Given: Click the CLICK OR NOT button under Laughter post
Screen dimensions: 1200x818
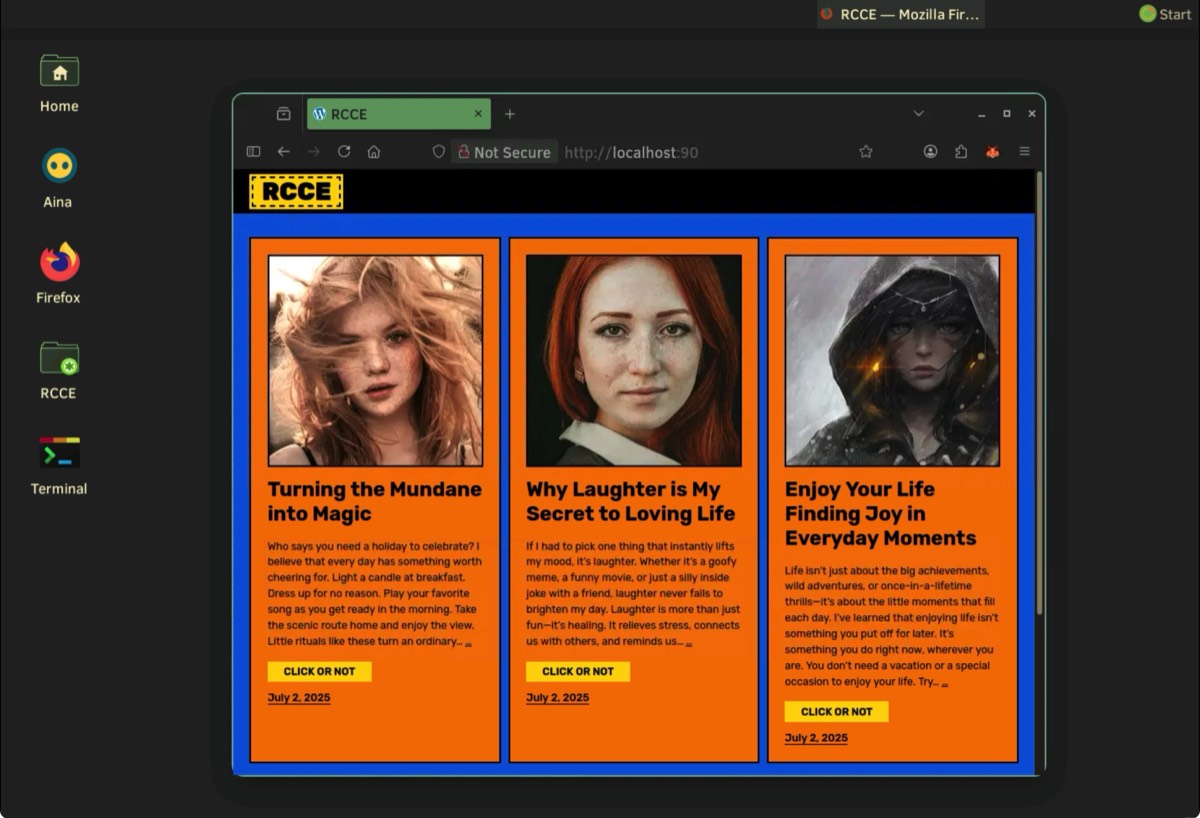Looking at the screenshot, I should click(x=578, y=672).
